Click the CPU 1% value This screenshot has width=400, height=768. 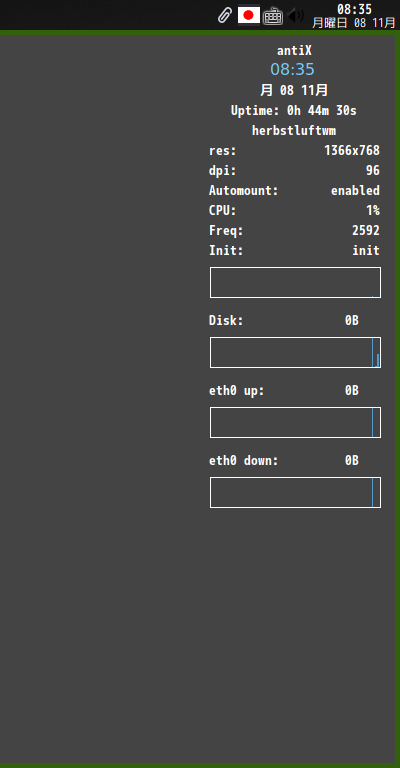tap(373, 211)
